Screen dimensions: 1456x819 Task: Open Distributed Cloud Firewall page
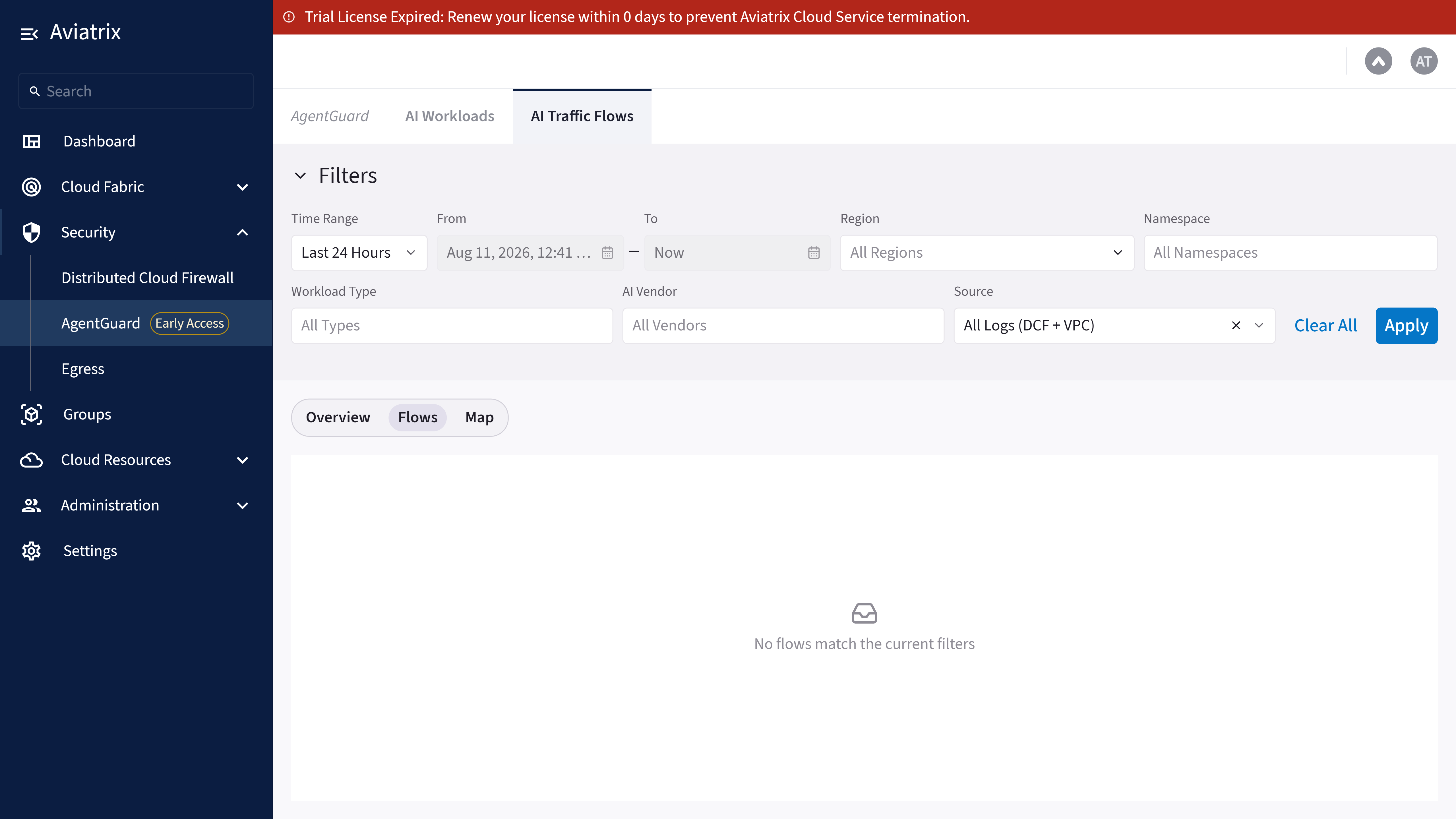point(148,278)
